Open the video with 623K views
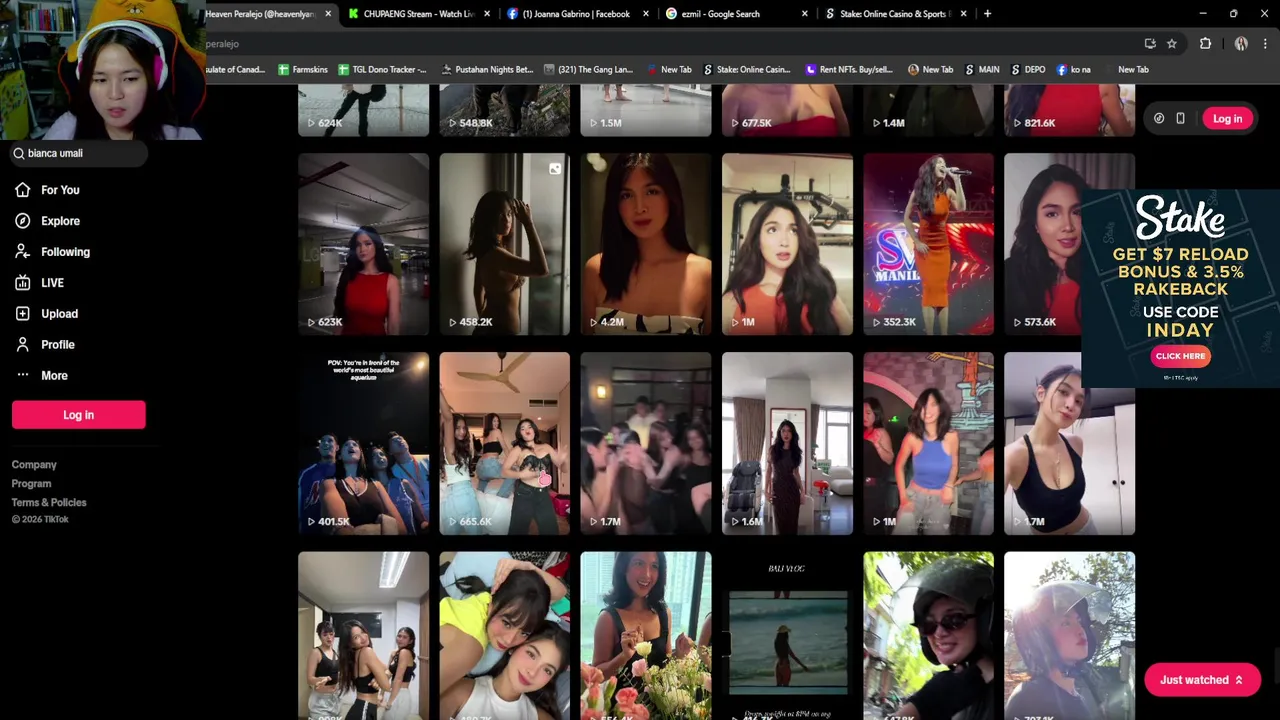Image resolution: width=1280 pixels, height=720 pixels. [363, 244]
